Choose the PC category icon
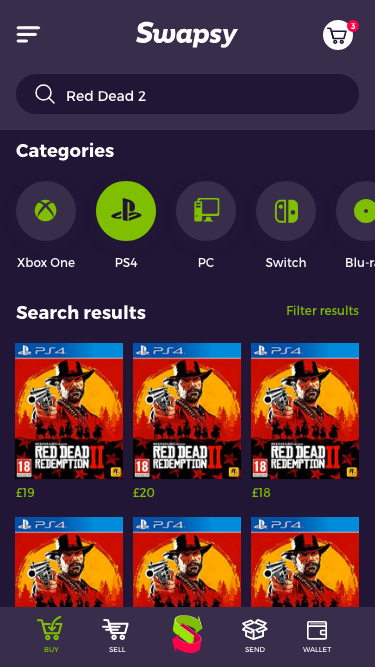Viewport: 375px width, 667px height. pyautogui.click(x=206, y=211)
